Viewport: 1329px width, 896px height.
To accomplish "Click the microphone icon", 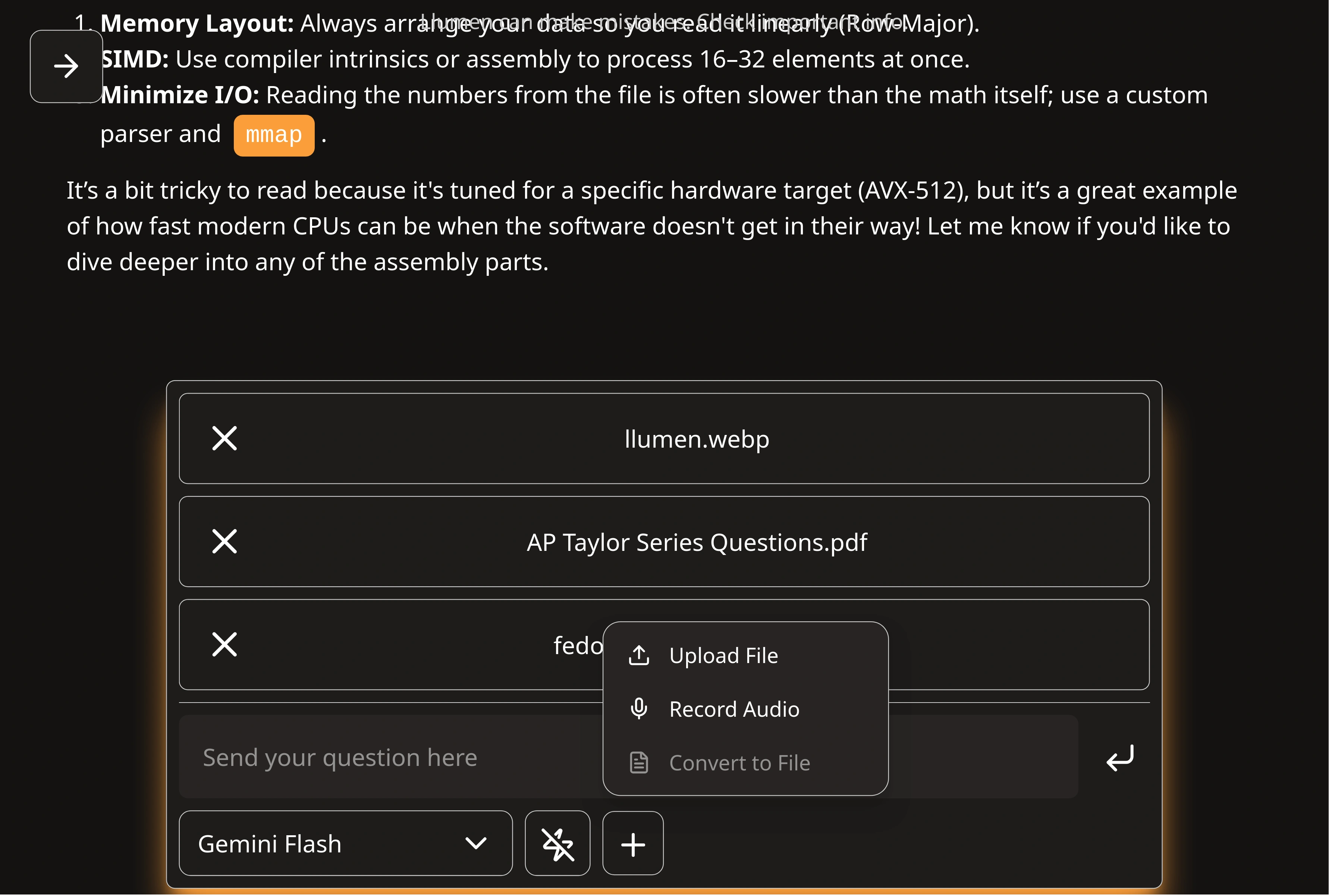I will 638,709.
